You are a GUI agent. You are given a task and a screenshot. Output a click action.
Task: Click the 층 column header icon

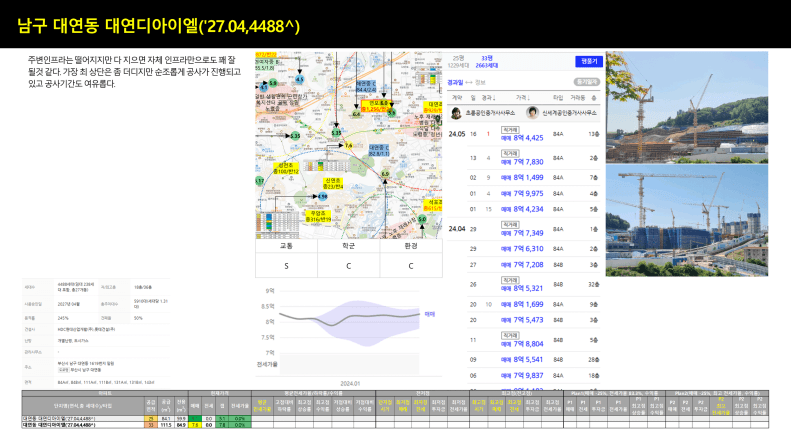(x=594, y=97)
